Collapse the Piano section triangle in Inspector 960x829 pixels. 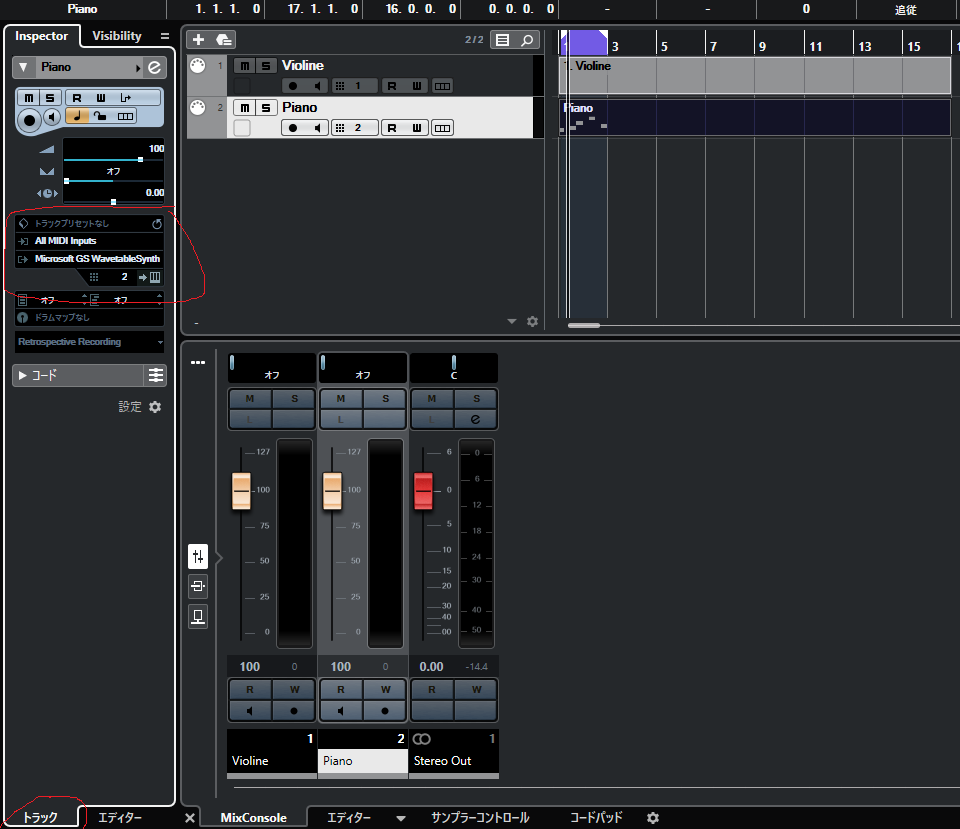point(23,67)
